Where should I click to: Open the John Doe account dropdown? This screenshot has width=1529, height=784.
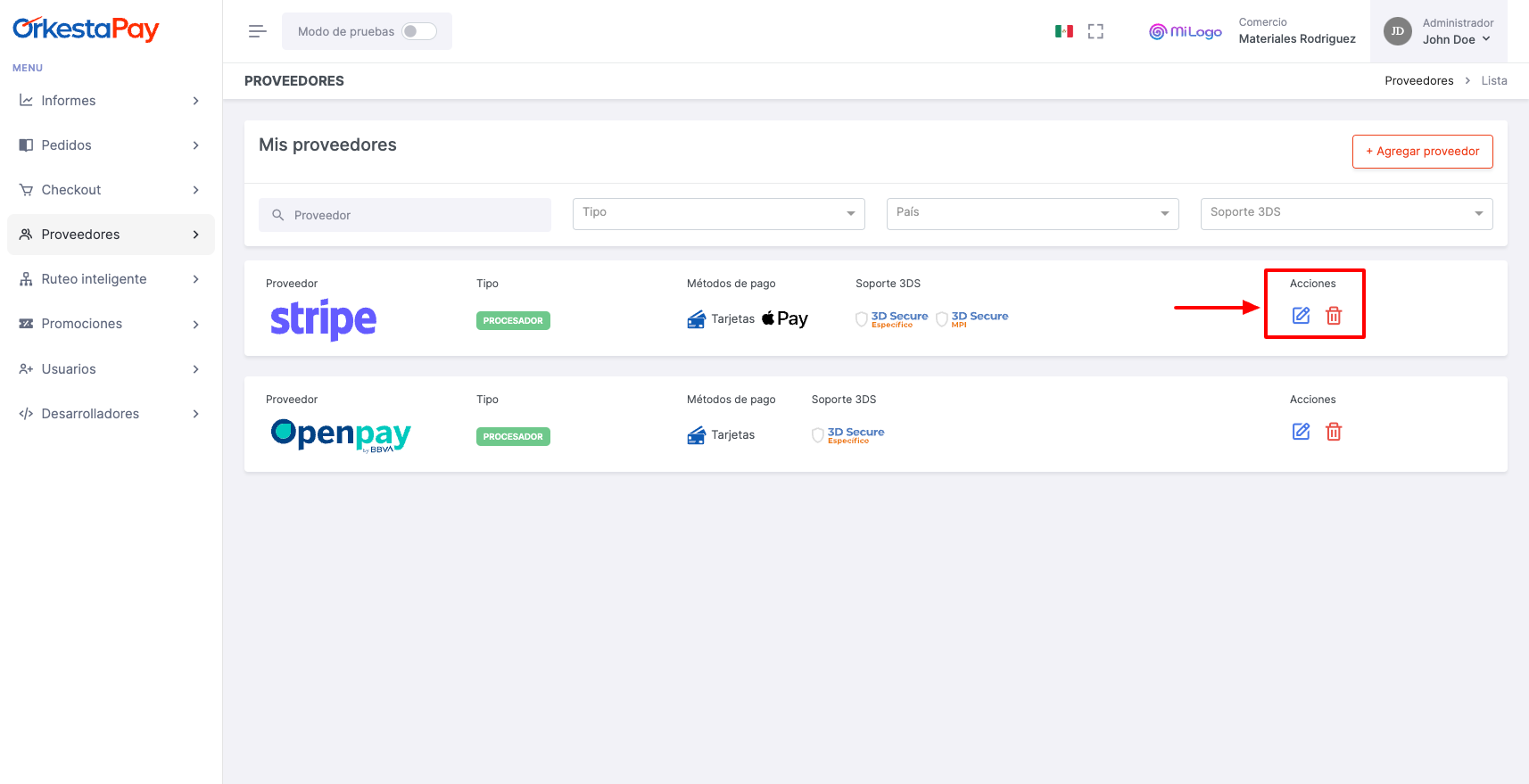1457,39
